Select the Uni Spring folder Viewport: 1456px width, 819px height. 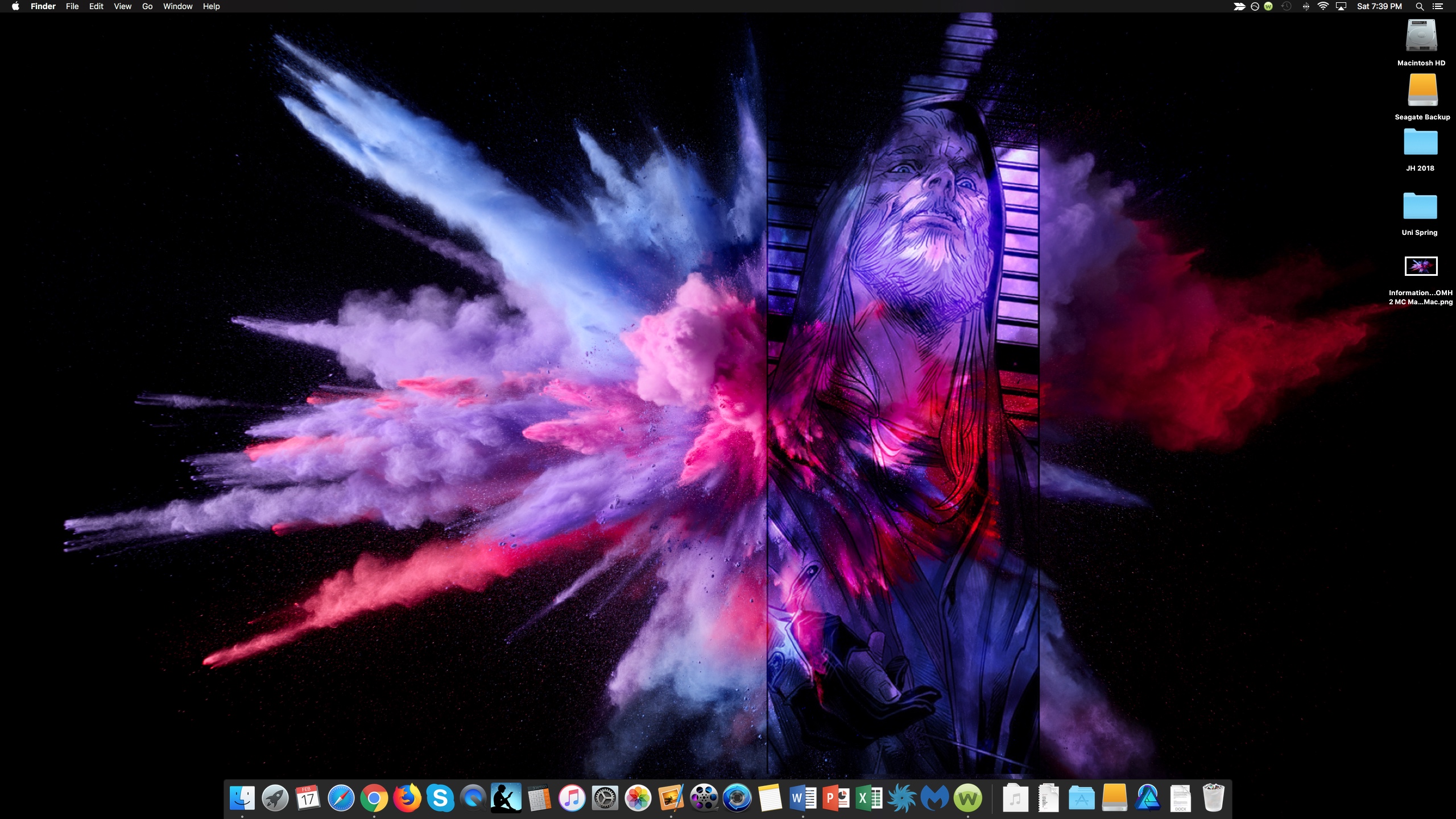point(1420,206)
